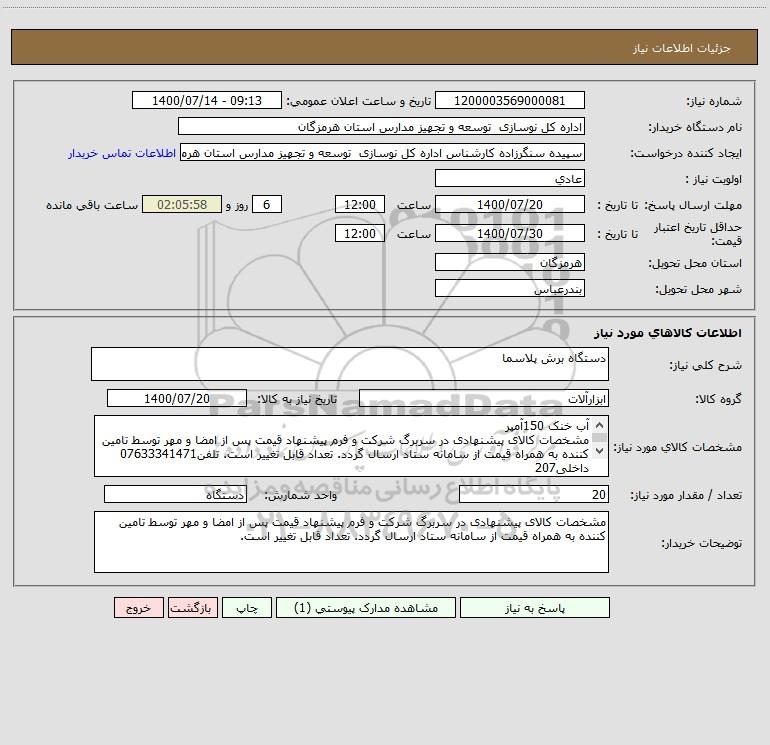770x745 pixels.
Task: Click the شماره نیاز field 1200003569000081
Action: click(x=510, y=101)
